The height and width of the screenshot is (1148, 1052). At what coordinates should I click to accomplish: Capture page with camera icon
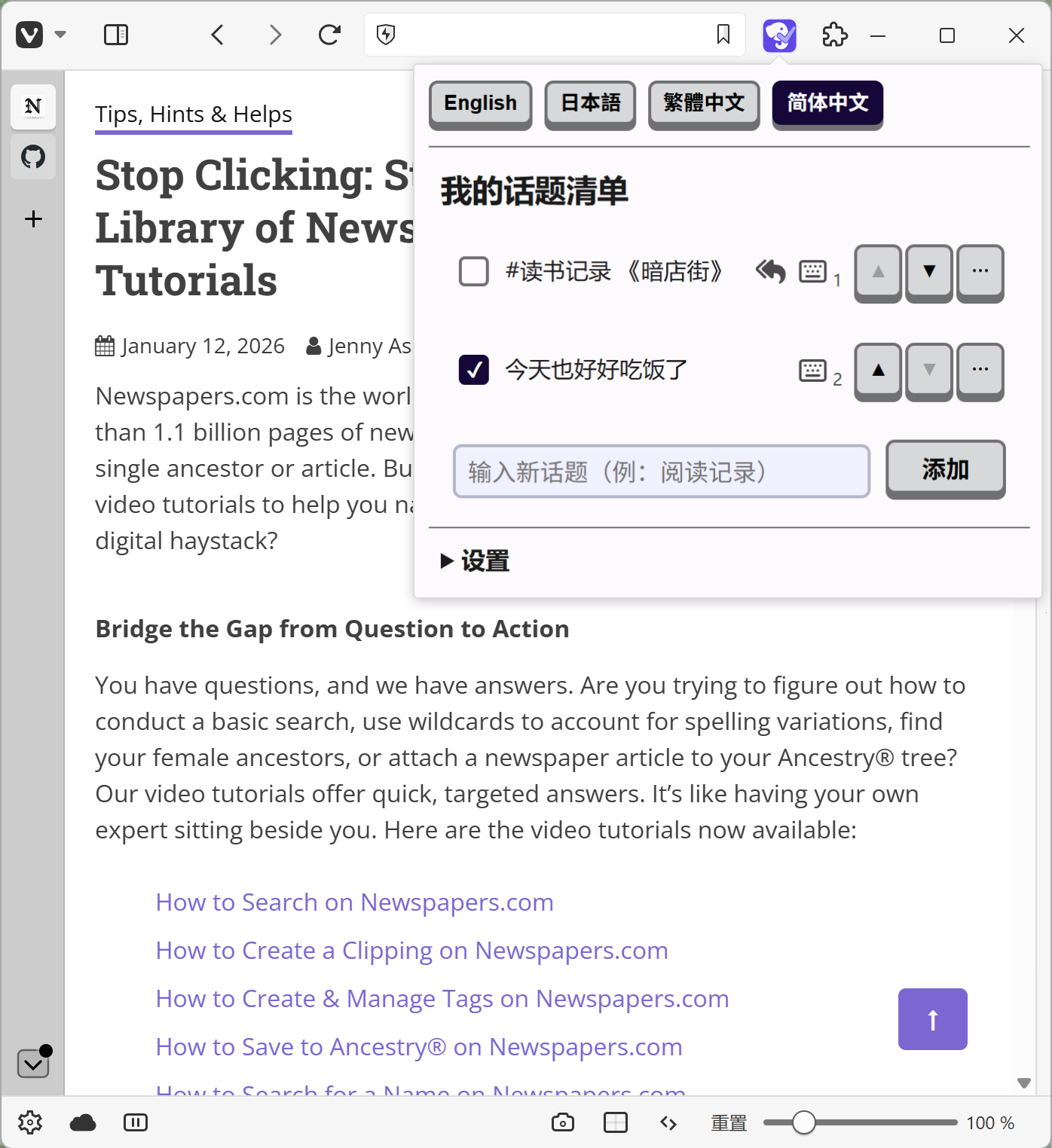[562, 1122]
